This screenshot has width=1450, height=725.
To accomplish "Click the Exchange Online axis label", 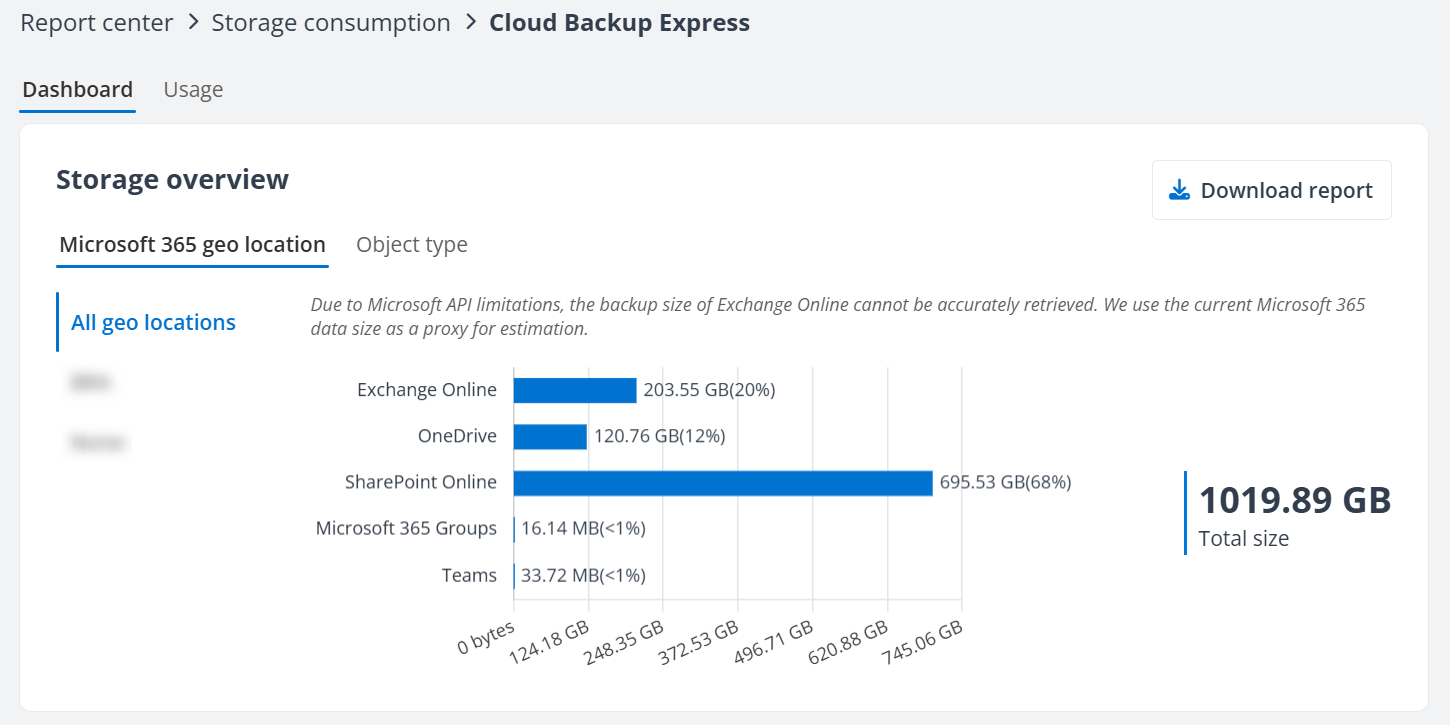I will pos(427,389).
